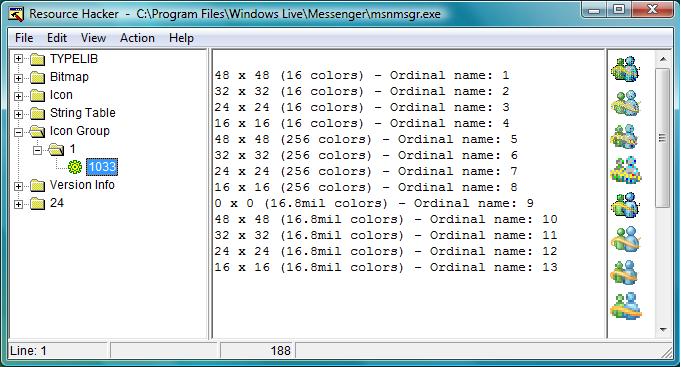Click fourth Messenger icon preview thumbnail
This screenshot has width=681, height=367.
pos(625,170)
